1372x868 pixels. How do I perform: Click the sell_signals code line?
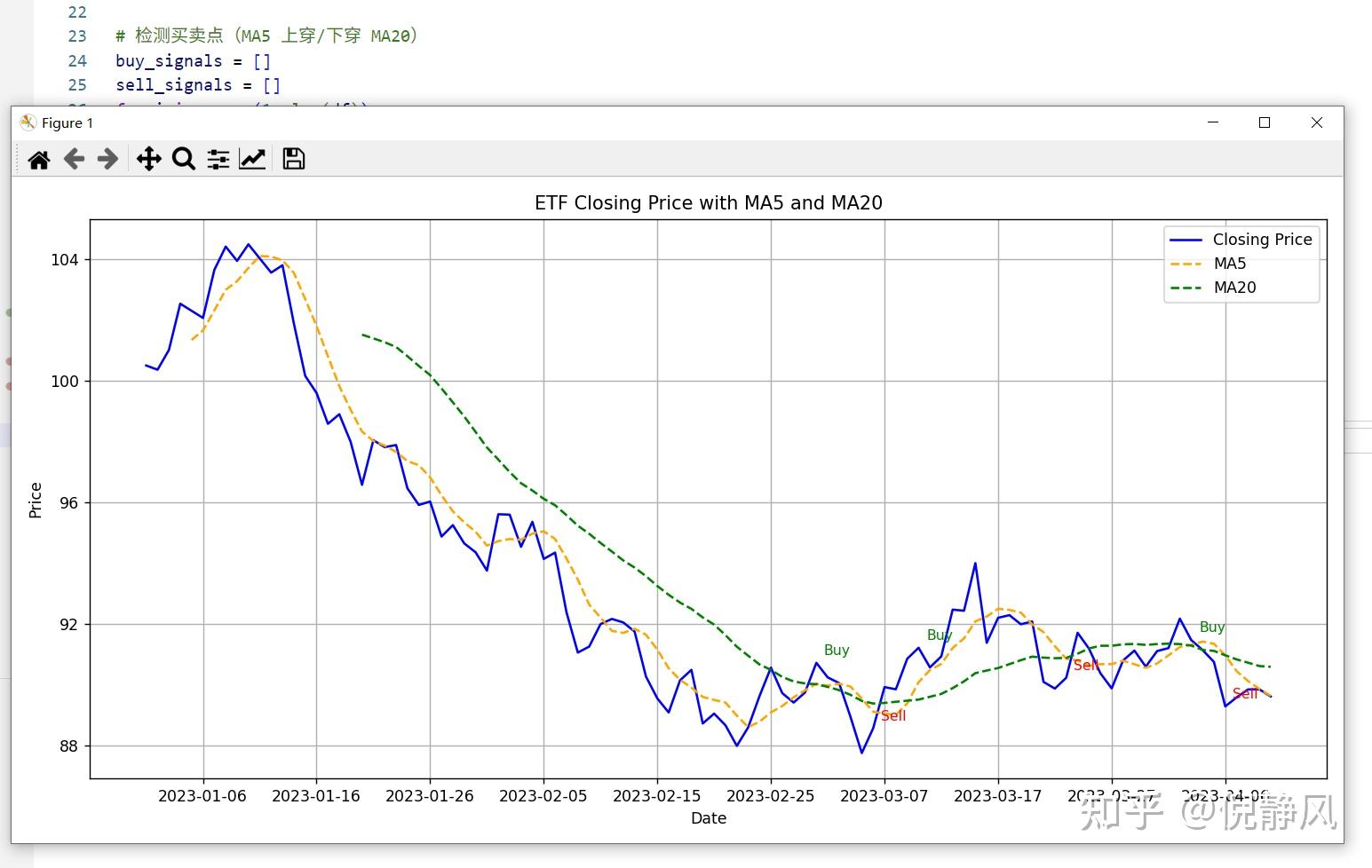click(x=198, y=85)
